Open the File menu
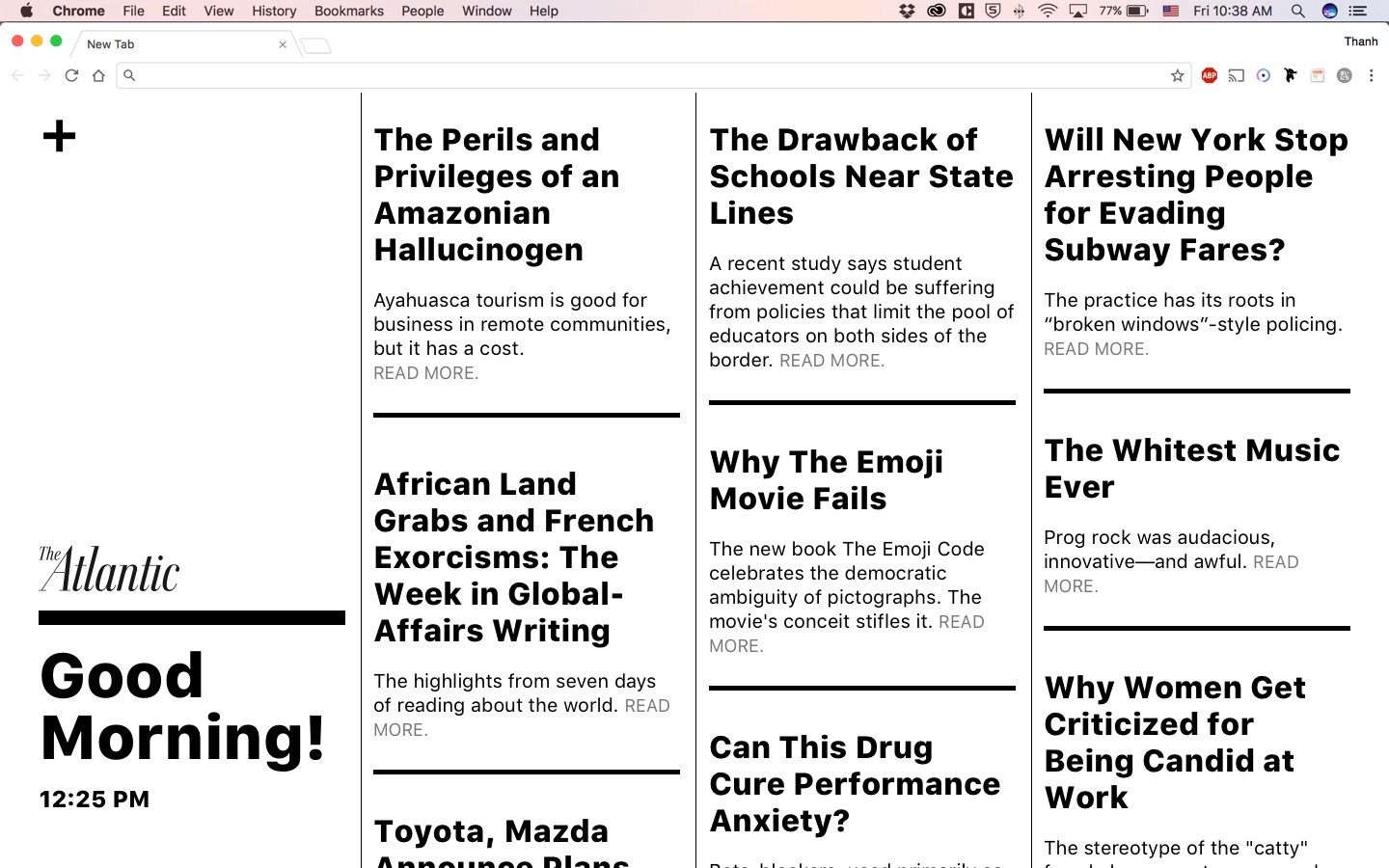Viewport: 1389px width, 868px height. click(x=133, y=11)
